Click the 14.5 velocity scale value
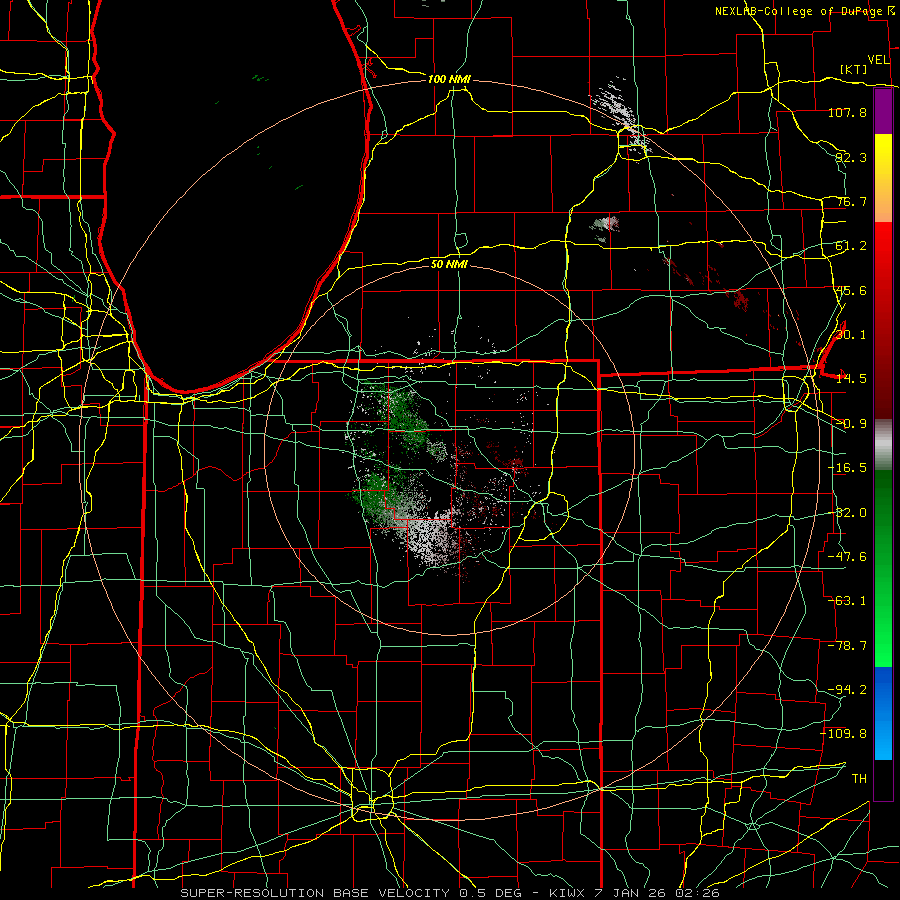Viewport: 900px width, 900px height. pyautogui.click(x=851, y=379)
